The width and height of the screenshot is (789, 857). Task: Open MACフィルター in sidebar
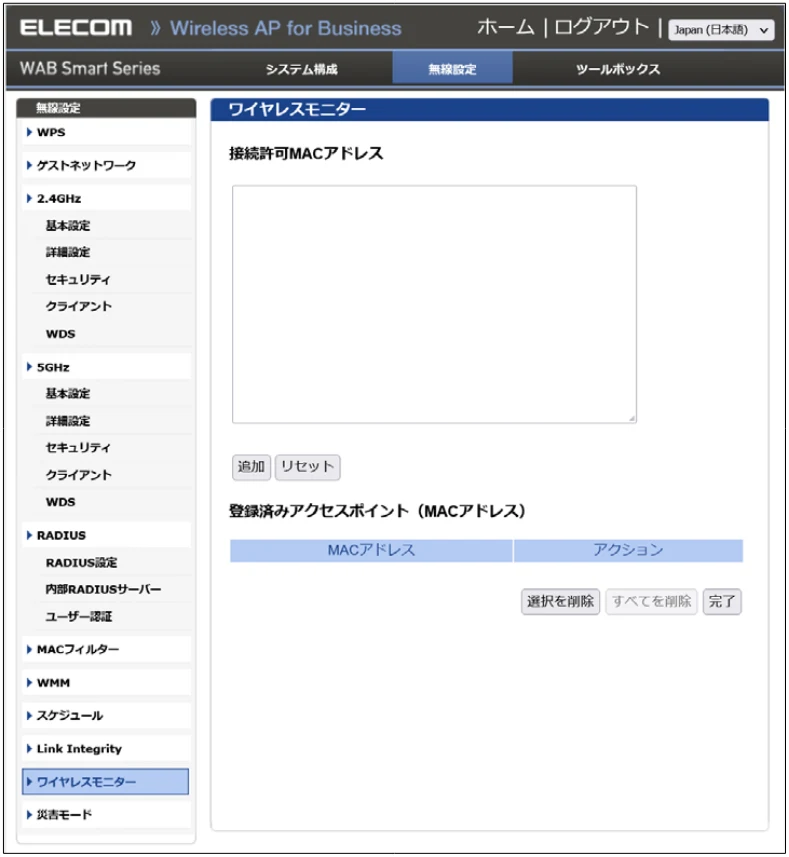click(106, 649)
